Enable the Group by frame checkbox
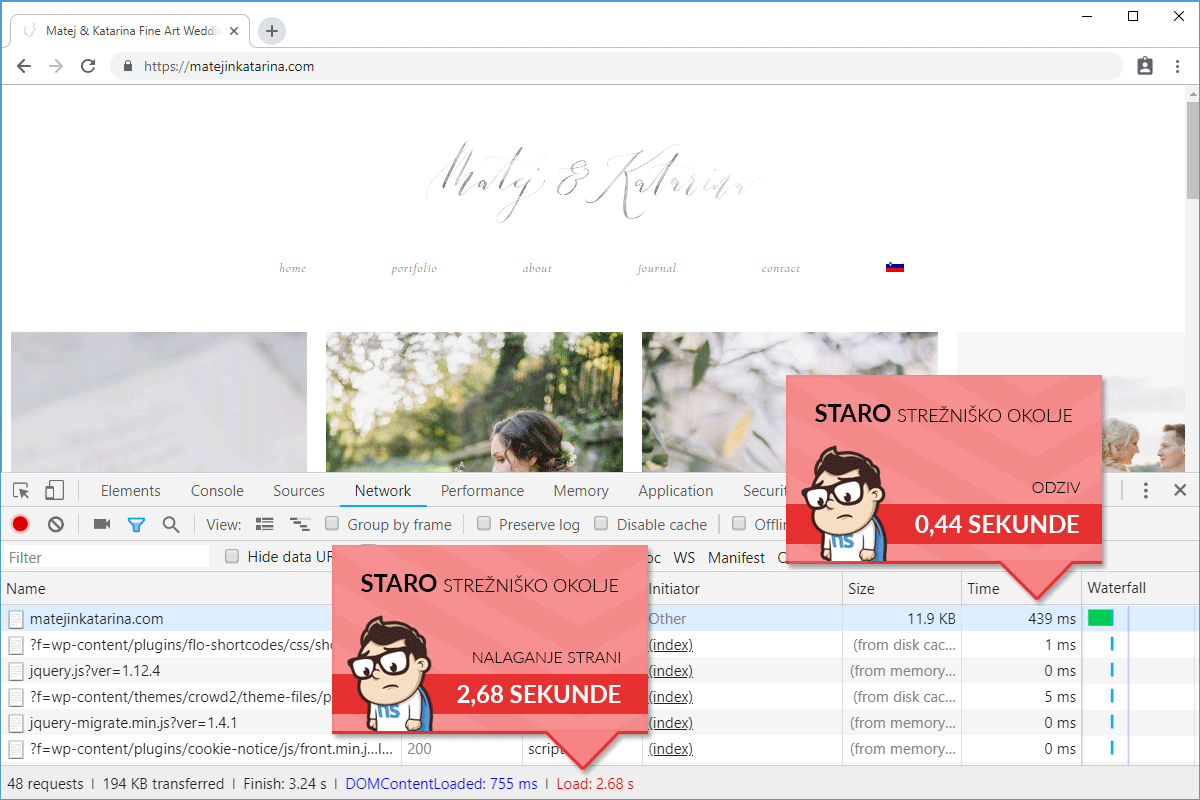The width and height of the screenshot is (1200, 800). coord(331,524)
